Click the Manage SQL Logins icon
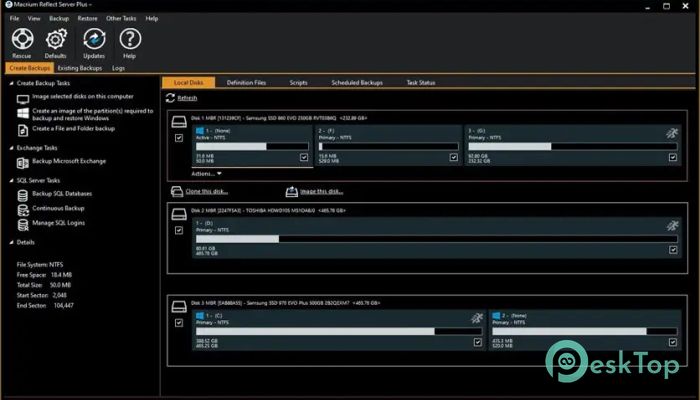Viewport: 700px width, 400px height. (x=23, y=225)
